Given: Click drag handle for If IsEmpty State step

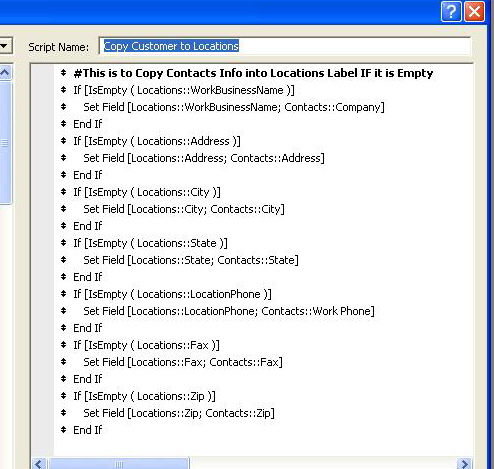Looking at the screenshot, I should 64,243.
